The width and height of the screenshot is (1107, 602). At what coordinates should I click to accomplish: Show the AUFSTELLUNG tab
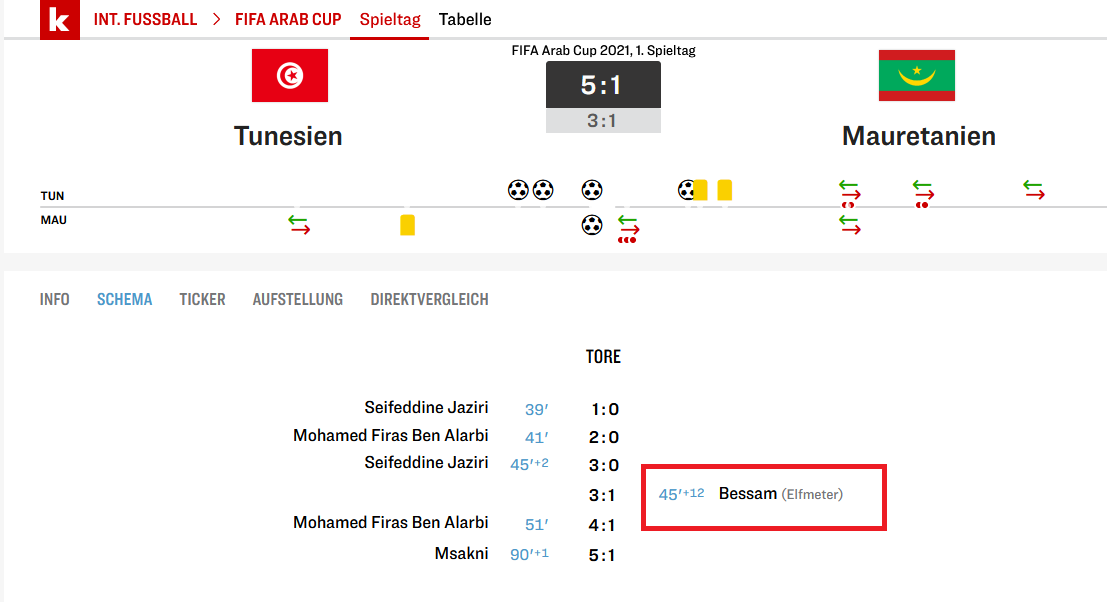click(x=298, y=299)
